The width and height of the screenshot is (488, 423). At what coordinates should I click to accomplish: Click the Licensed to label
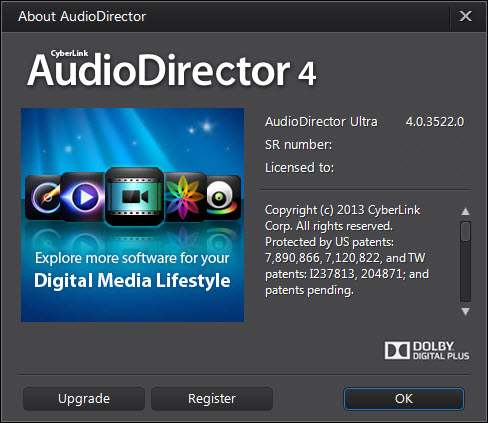tap(299, 167)
